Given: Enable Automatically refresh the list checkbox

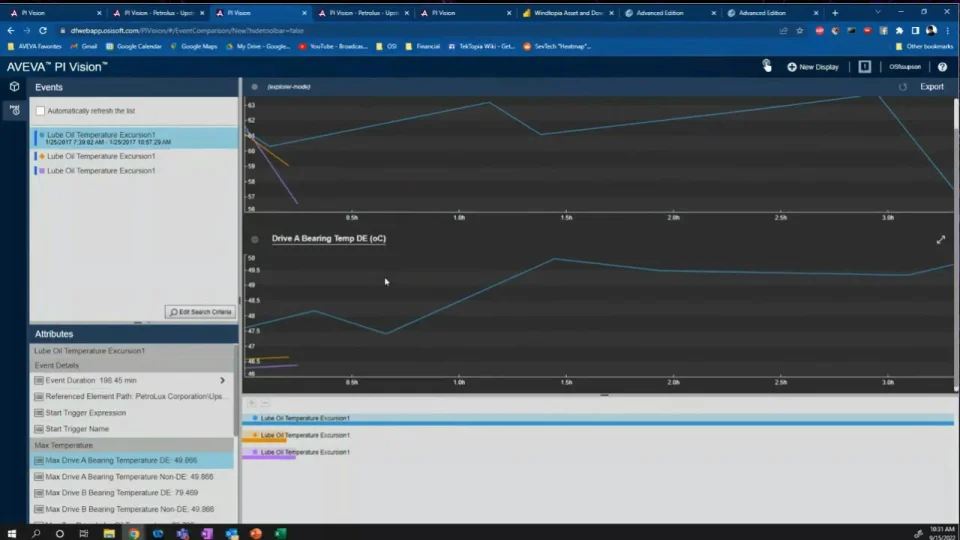Looking at the screenshot, I should click(40, 111).
